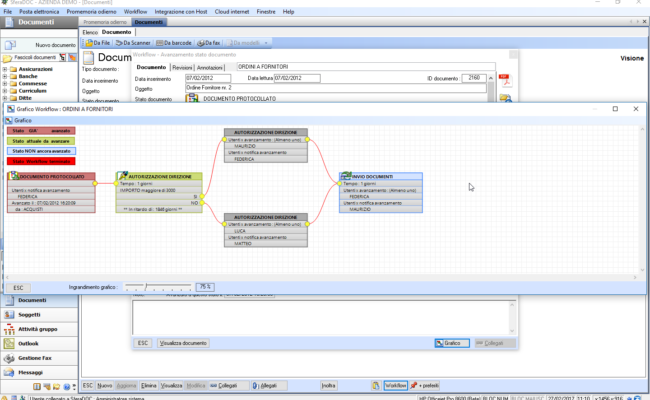Open Soggetti in the sidebar
The width and height of the screenshot is (650, 400).
click(39, 315)
